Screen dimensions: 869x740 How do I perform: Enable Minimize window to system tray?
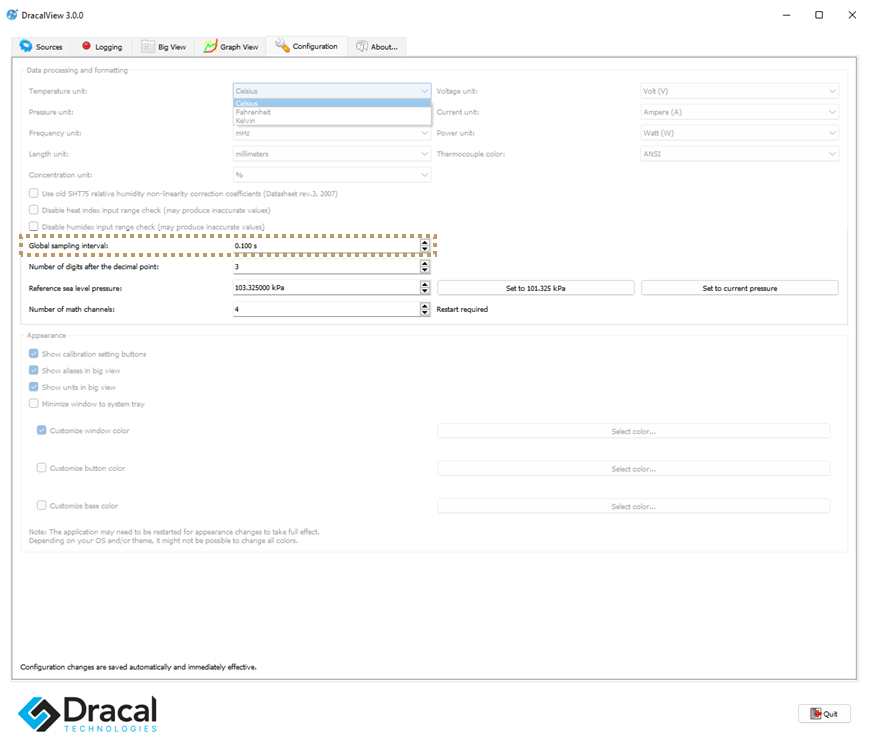[34, 404]
